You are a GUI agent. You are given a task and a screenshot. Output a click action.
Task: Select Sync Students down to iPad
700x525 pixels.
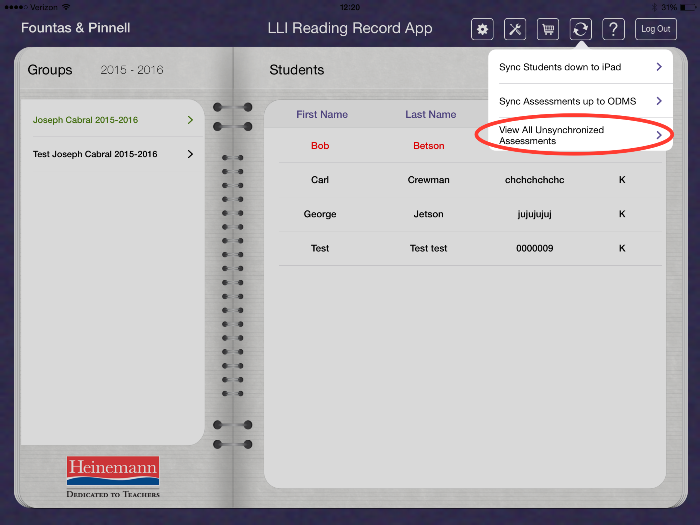point(560,67)
